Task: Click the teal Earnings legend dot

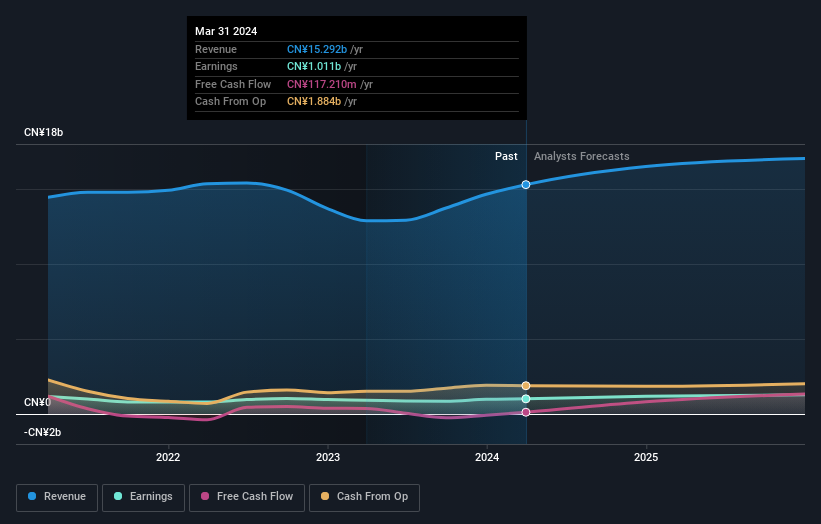Action: pos(118,496)
